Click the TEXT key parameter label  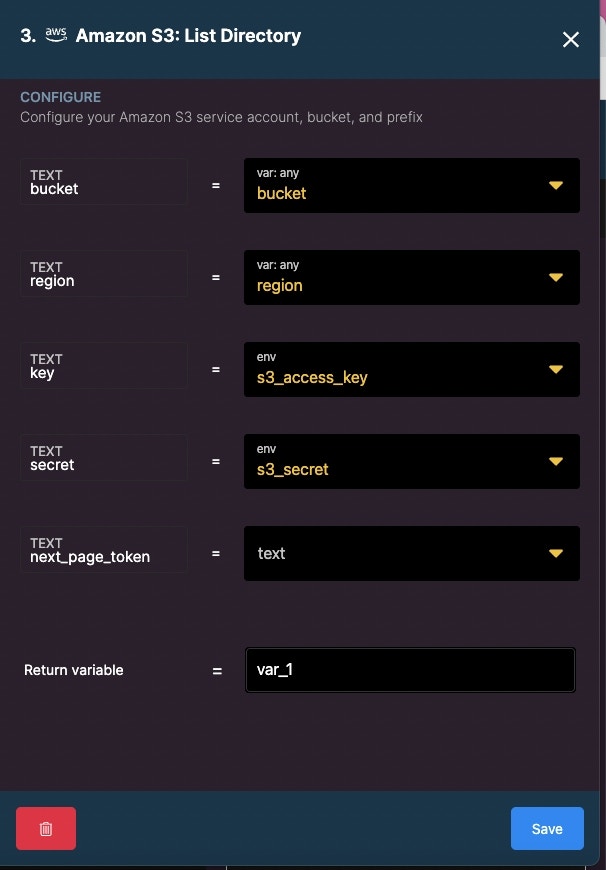click(x=104, y=366)
